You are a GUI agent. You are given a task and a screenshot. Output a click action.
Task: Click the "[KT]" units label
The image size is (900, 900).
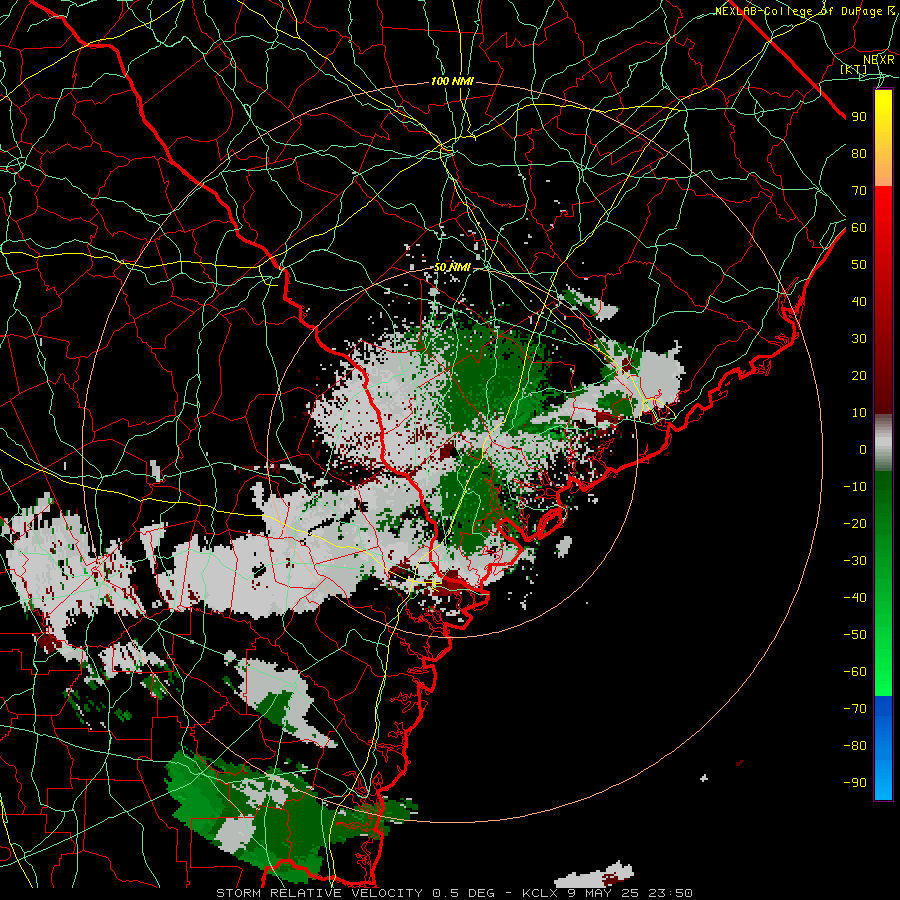tap(854, 69)
